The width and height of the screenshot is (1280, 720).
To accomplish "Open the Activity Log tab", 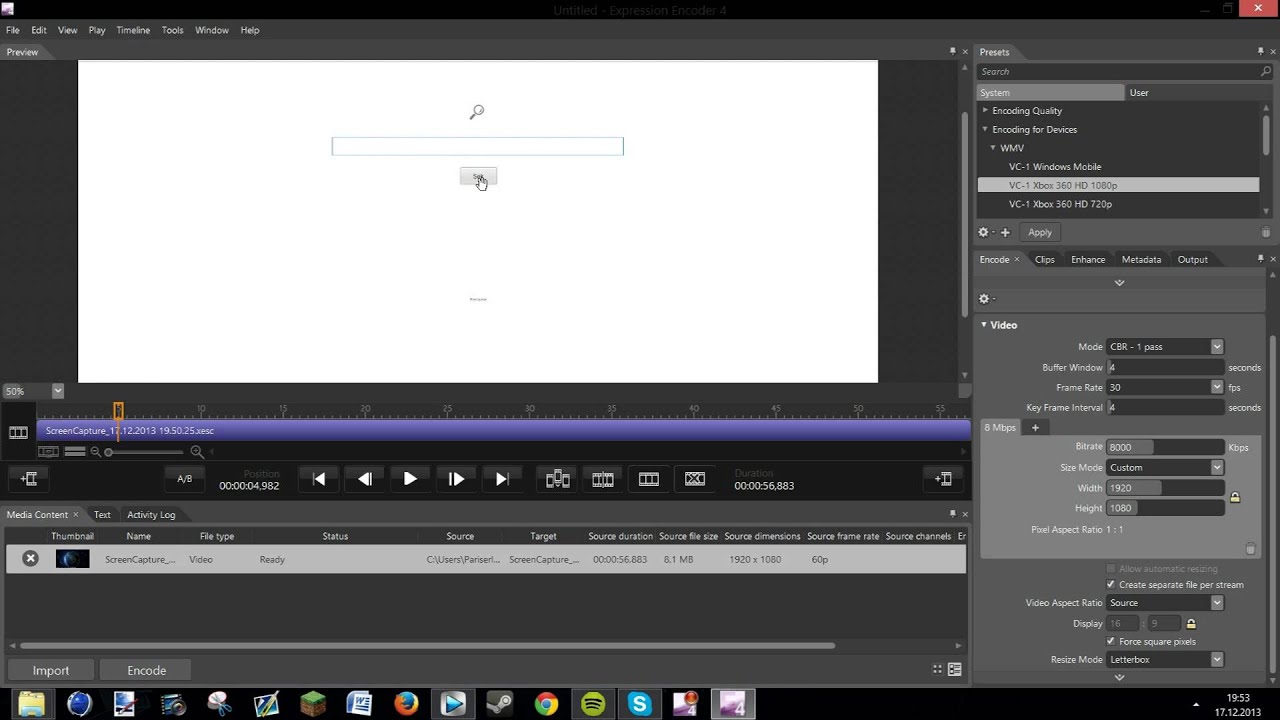I will click(151, 514).
